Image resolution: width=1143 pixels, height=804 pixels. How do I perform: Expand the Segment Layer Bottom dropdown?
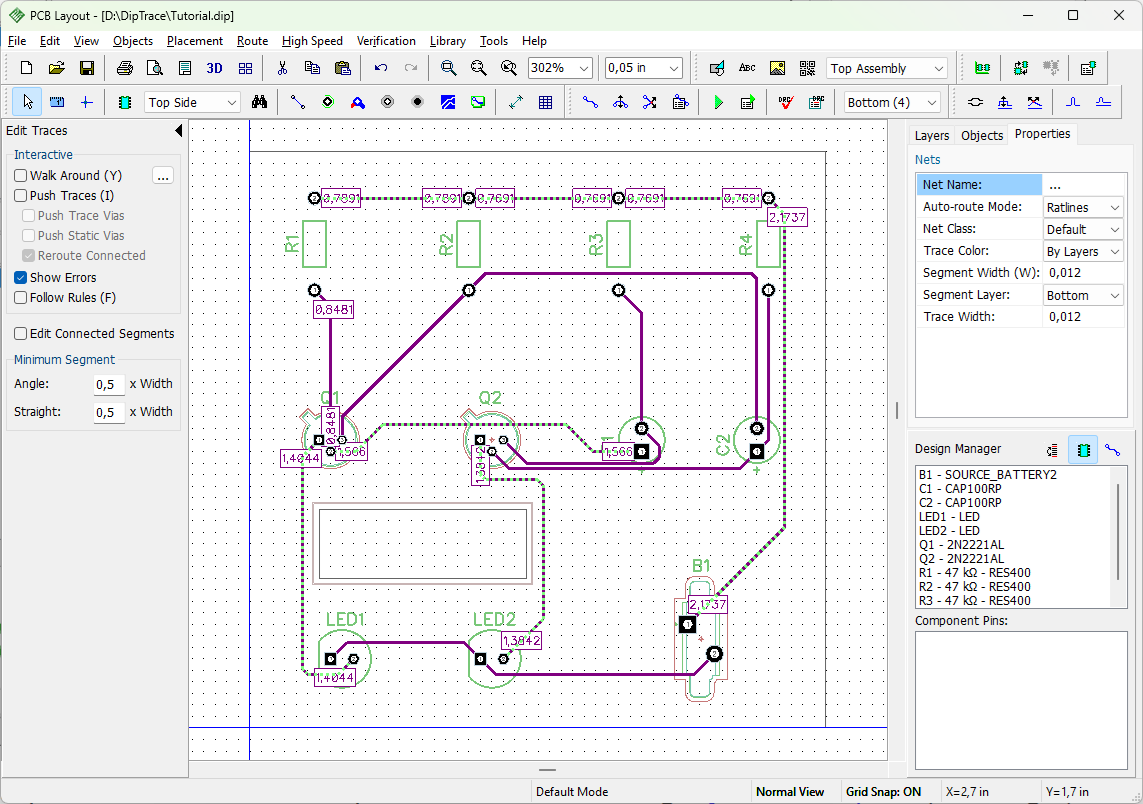coord(1115,295)
